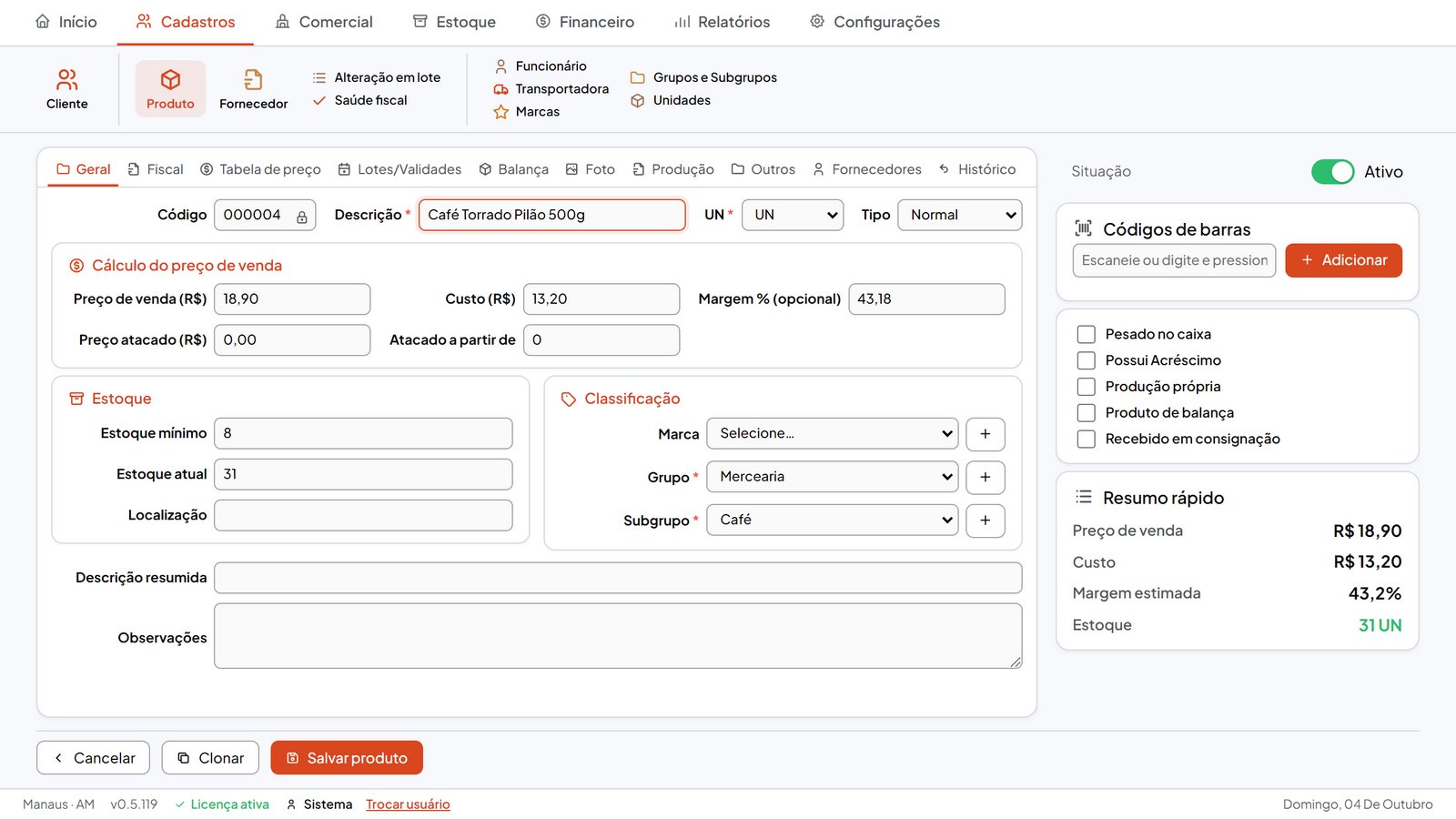Click Adicionar barcode button
The image size is (1456, 819).
pos(1343,260)
